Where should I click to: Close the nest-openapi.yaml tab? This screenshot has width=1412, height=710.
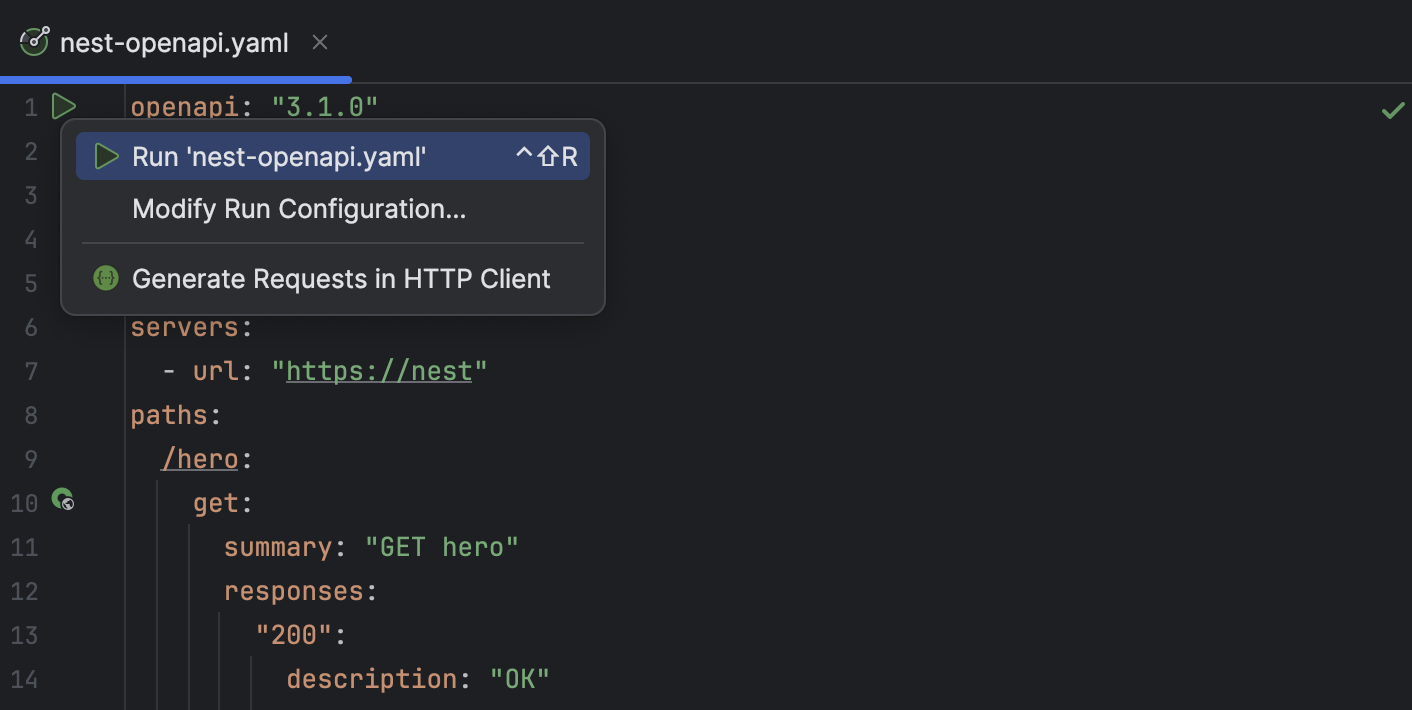click(319, 42)
